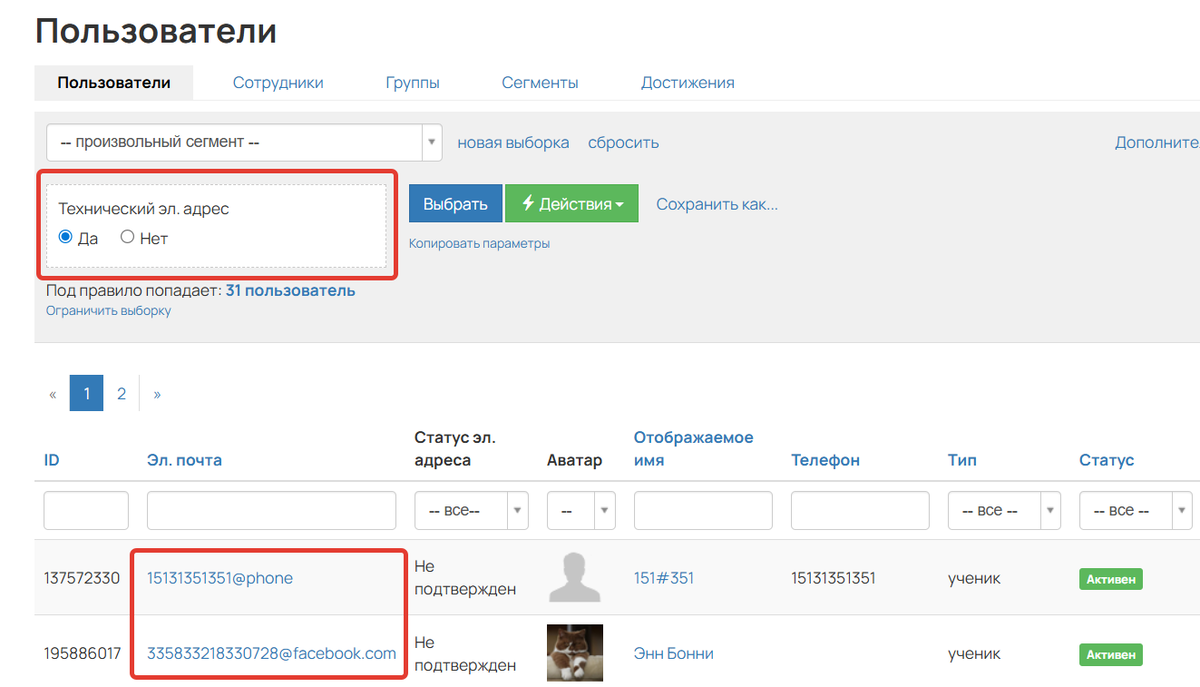Select the 'Нет' radio button
The height and width of the screenshot is (687, 1200).
127,238
